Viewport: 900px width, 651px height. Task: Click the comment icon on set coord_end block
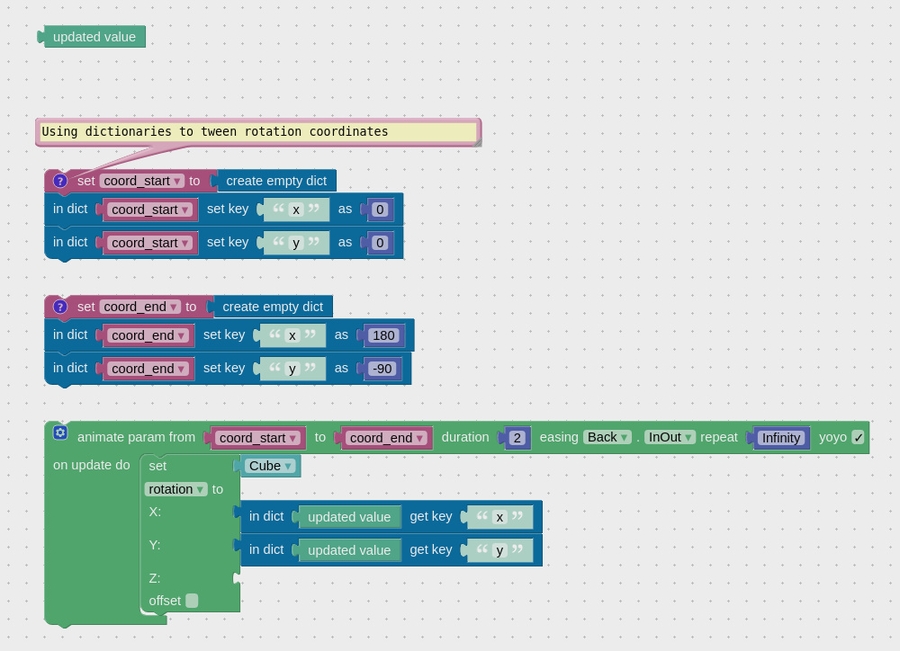pos(60,307)
